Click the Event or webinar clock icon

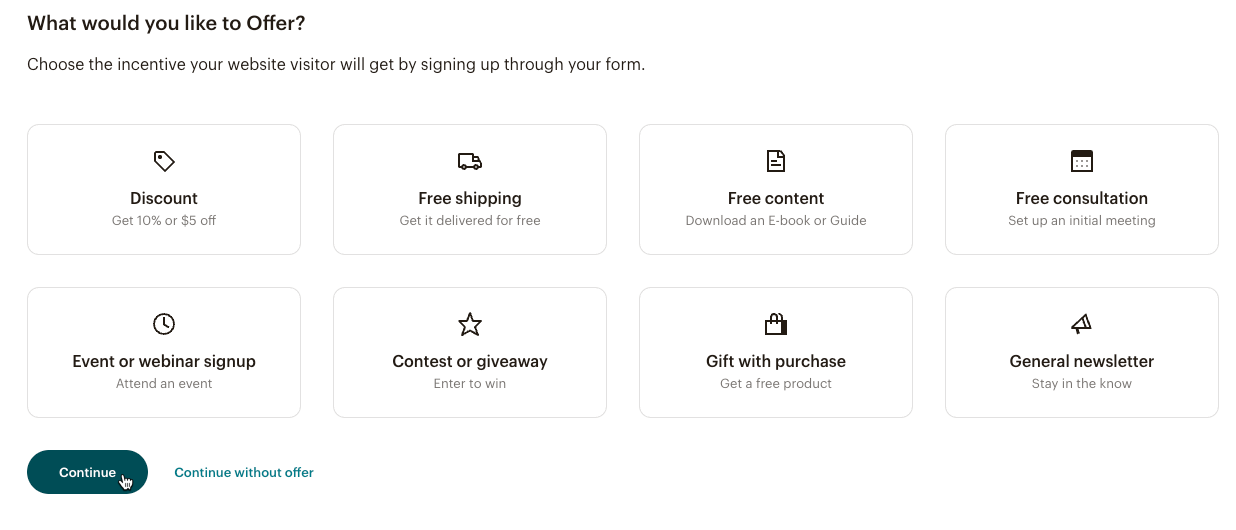coord(164,324)
